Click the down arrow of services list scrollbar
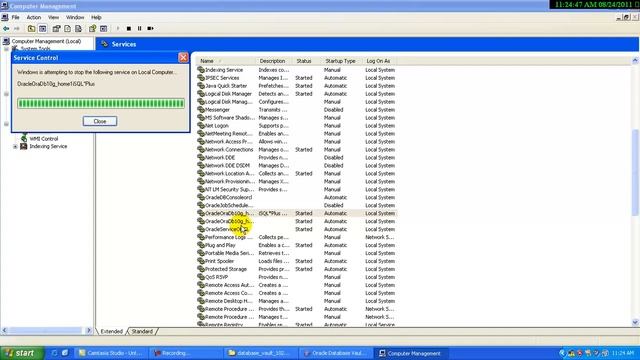The width and height of the screenshot is (640, 360). [635, 322]
